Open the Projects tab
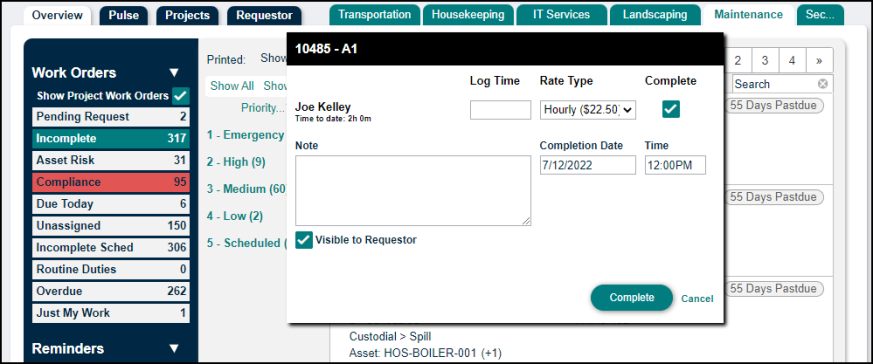Screen dimensions: 873x364 click(x=187, y=15)
